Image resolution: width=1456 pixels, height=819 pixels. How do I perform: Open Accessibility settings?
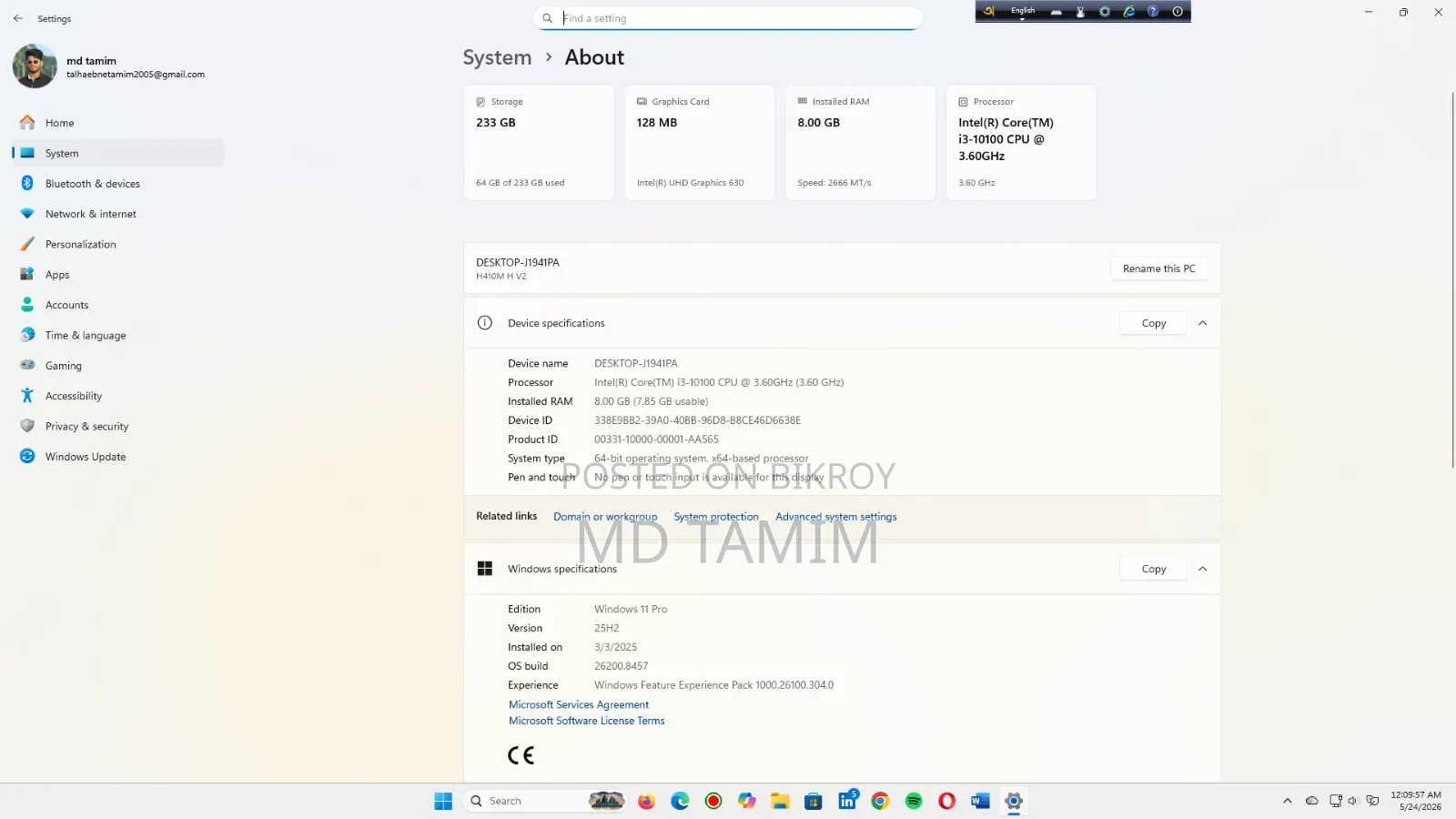click(118, 396)
